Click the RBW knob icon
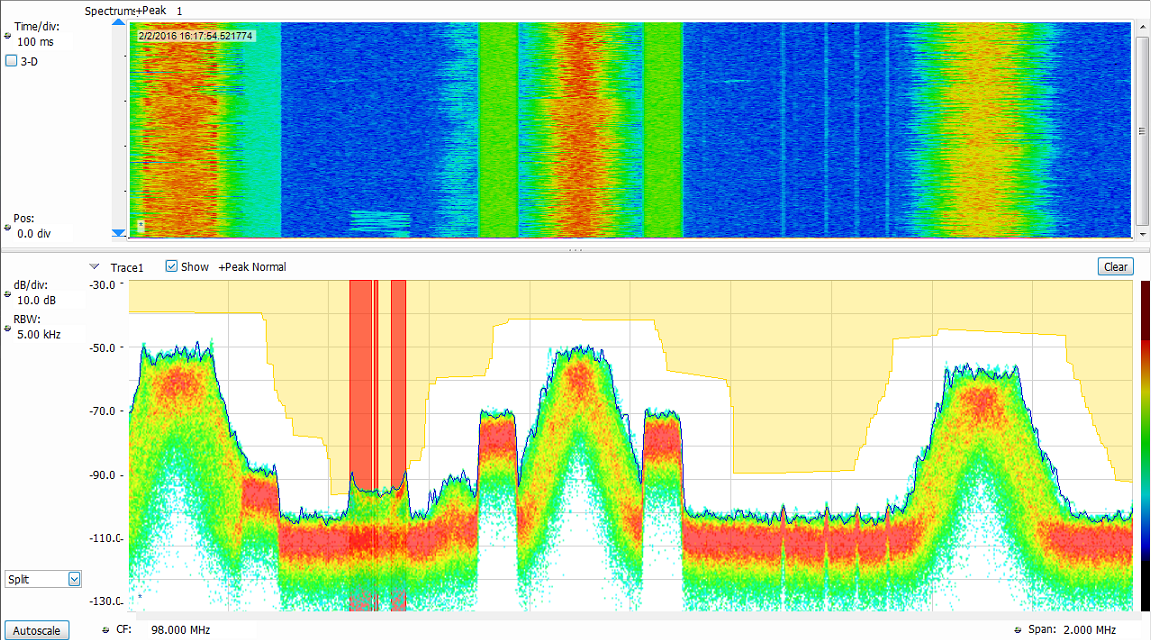Viewport: 1151px width, 640px height. [x=9, y=328]
